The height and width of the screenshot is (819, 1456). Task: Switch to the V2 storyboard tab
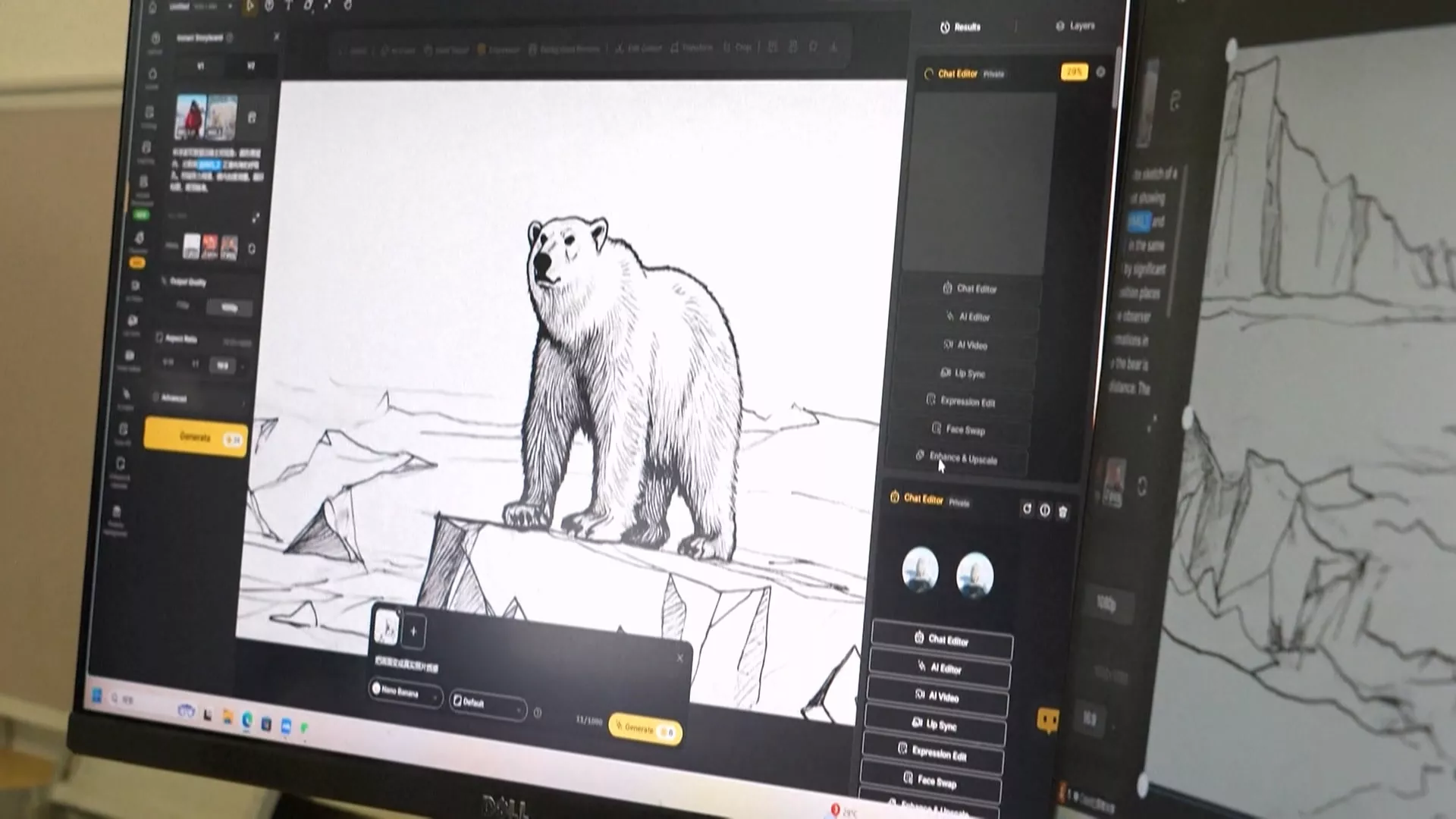[250, 67]
